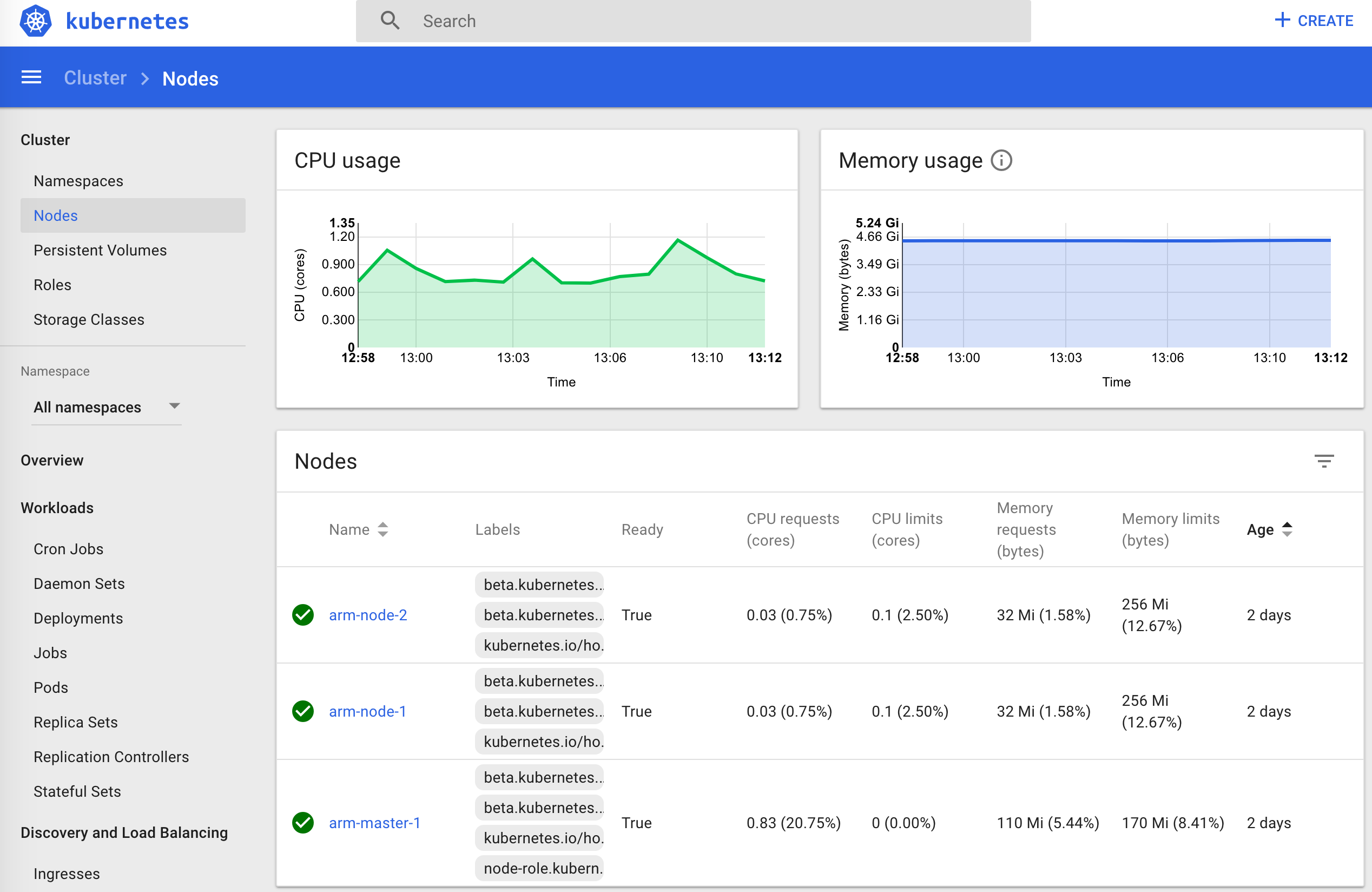Click node-role.kubern label chip of arm-master-1

coord(539,868)
